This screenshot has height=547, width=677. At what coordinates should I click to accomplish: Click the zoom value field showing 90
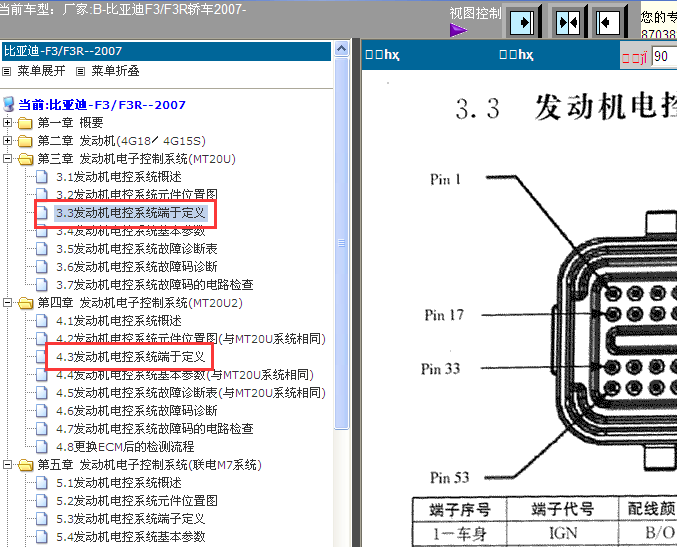[x=664, y=56]
